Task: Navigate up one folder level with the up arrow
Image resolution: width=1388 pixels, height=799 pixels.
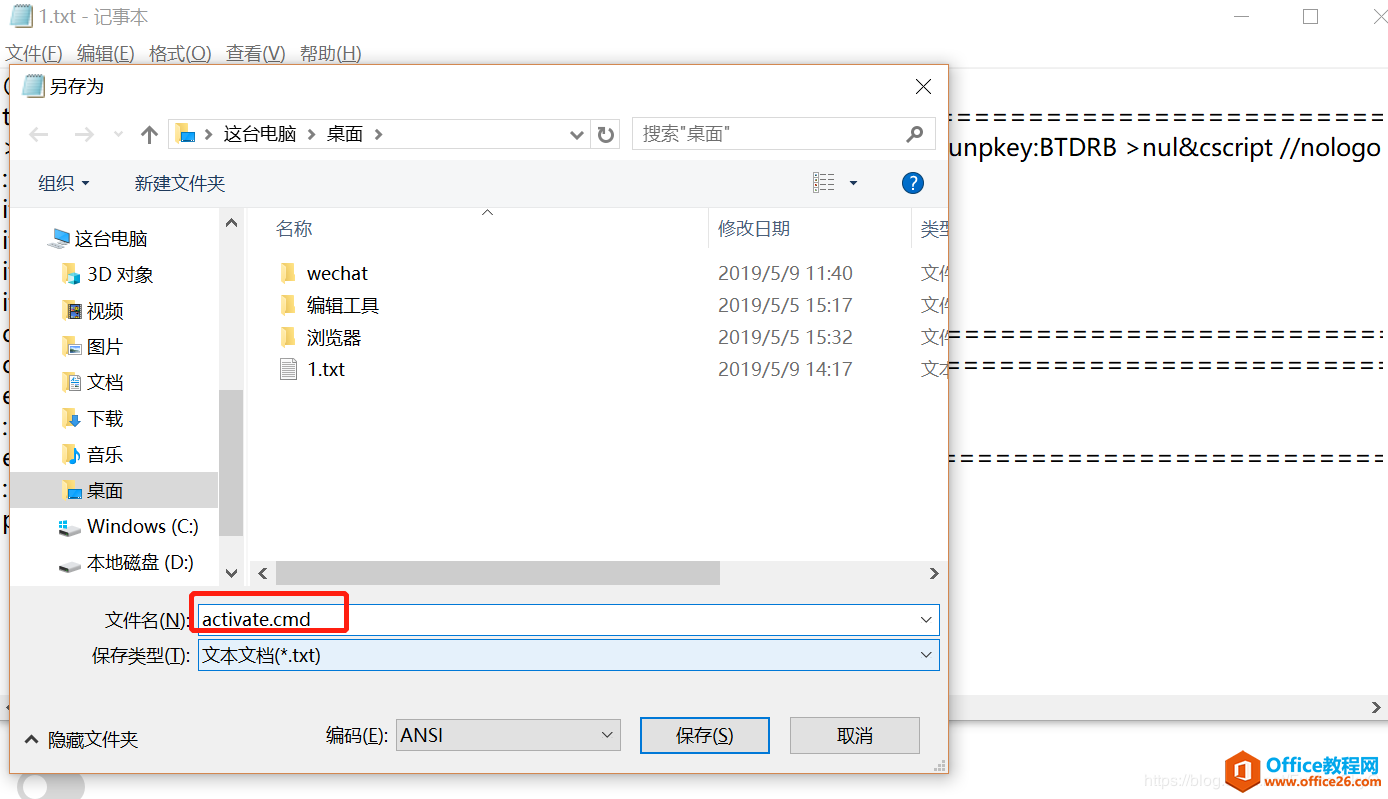Action: click(x=150, y=133)
